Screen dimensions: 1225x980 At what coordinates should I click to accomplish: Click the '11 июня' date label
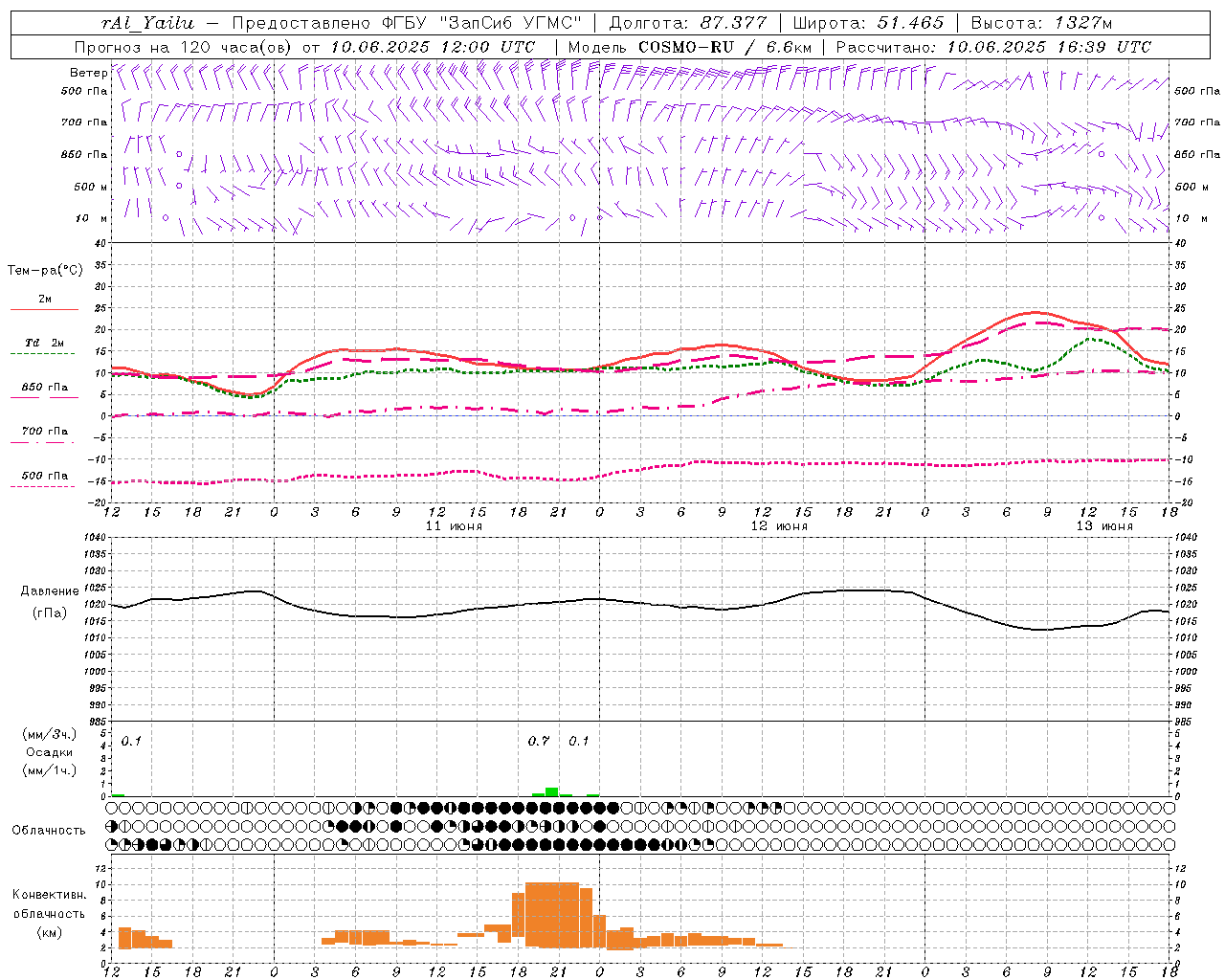[454, 526]
